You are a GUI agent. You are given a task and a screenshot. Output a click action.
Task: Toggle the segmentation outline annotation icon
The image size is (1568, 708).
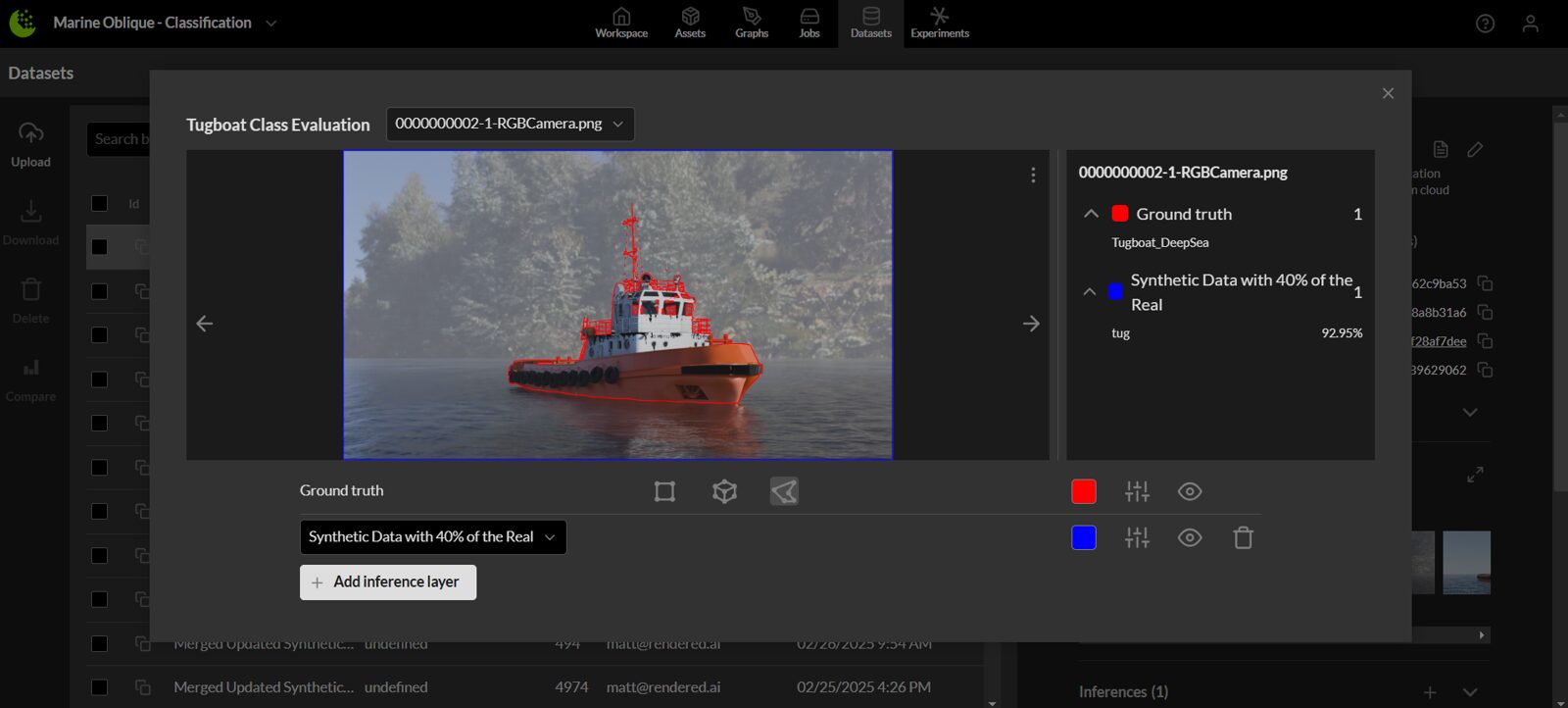tap(784, 491)
